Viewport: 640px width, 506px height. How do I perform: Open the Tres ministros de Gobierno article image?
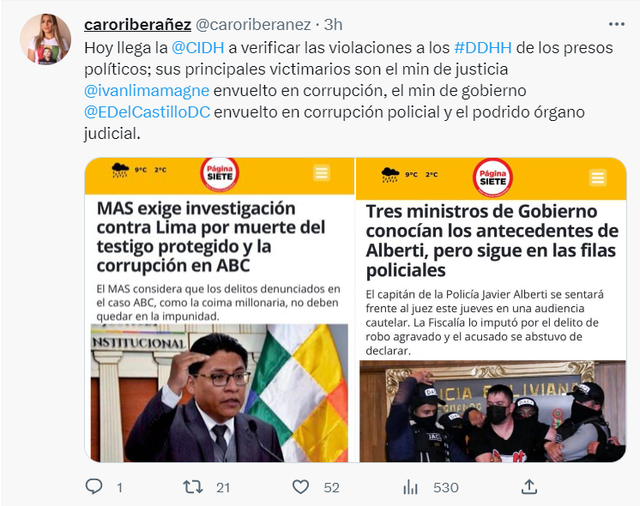click(493, 411)
